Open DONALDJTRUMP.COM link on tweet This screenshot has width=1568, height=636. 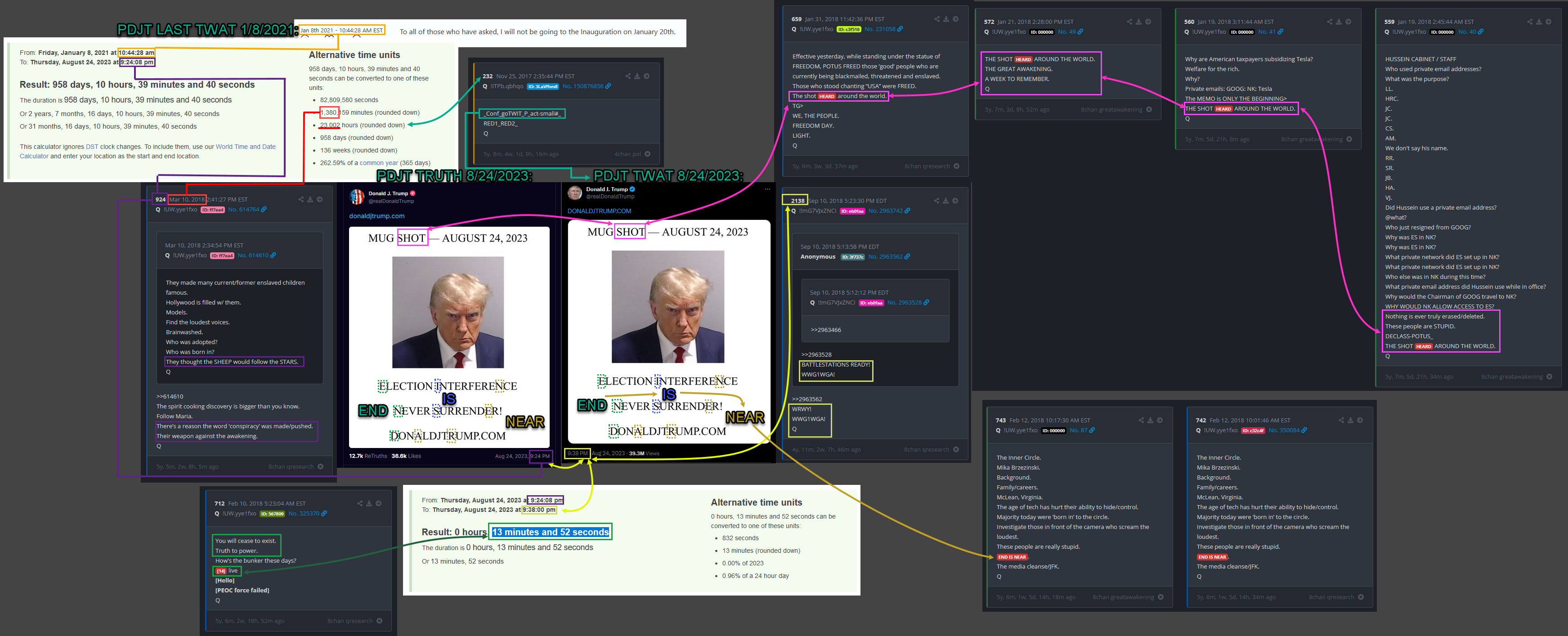tap(600, 211)
